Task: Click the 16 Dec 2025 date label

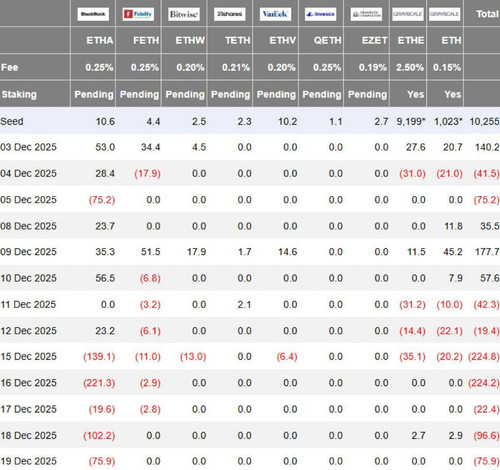Action: click(x=28, y=383)
